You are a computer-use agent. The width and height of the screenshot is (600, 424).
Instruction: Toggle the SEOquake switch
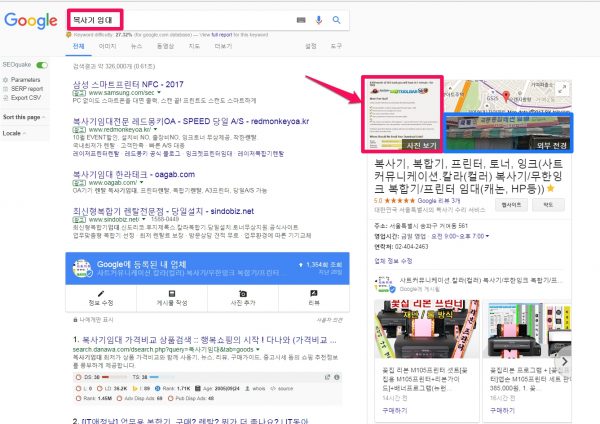42,65
